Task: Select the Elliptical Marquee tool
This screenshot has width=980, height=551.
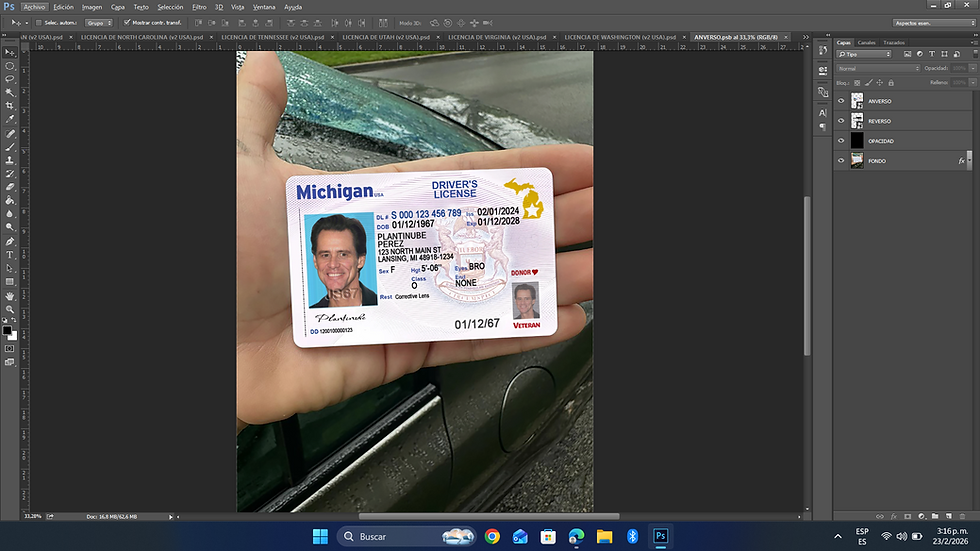Action: pos(9,66)
